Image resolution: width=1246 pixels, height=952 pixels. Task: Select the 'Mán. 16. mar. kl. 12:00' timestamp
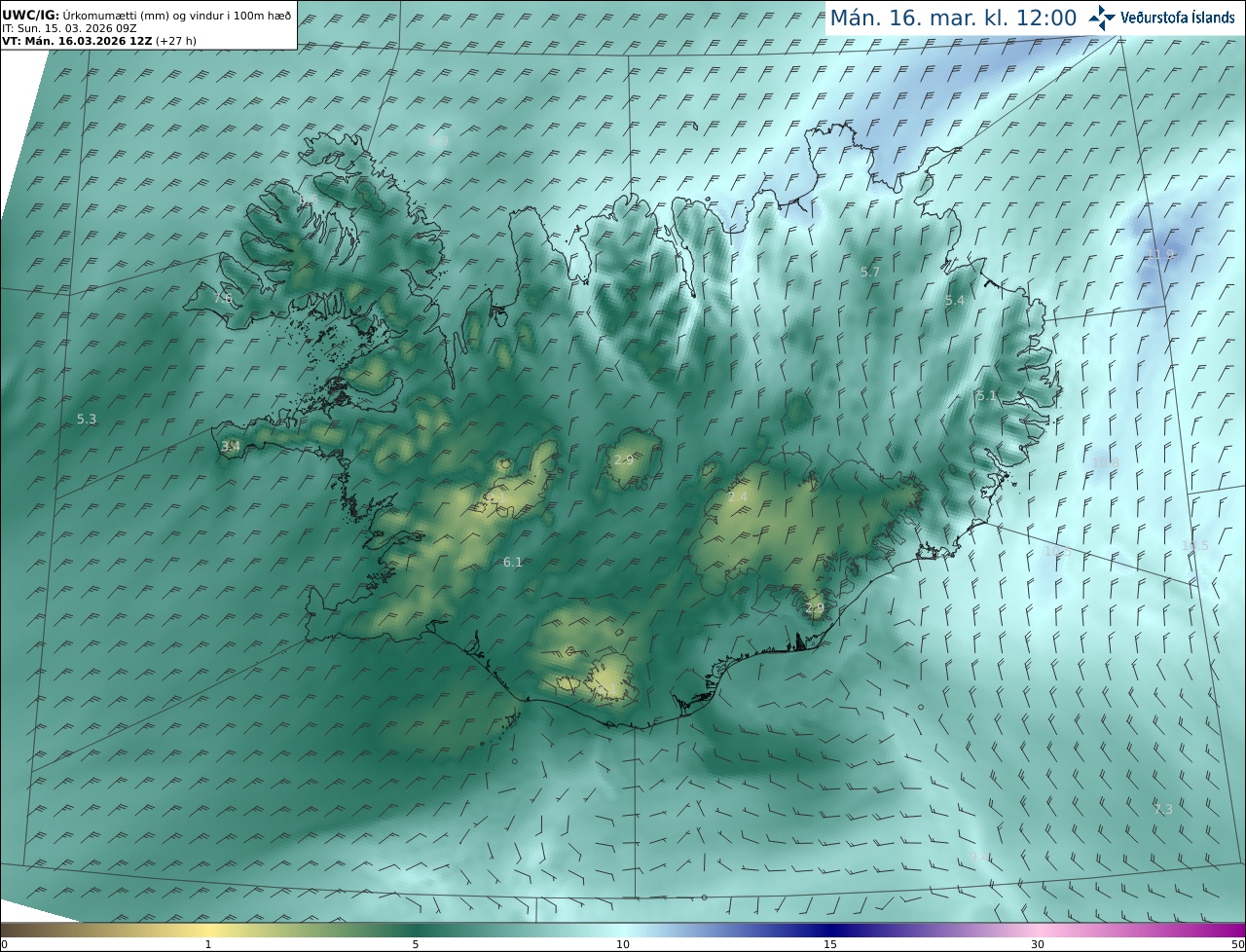(953, 18)
